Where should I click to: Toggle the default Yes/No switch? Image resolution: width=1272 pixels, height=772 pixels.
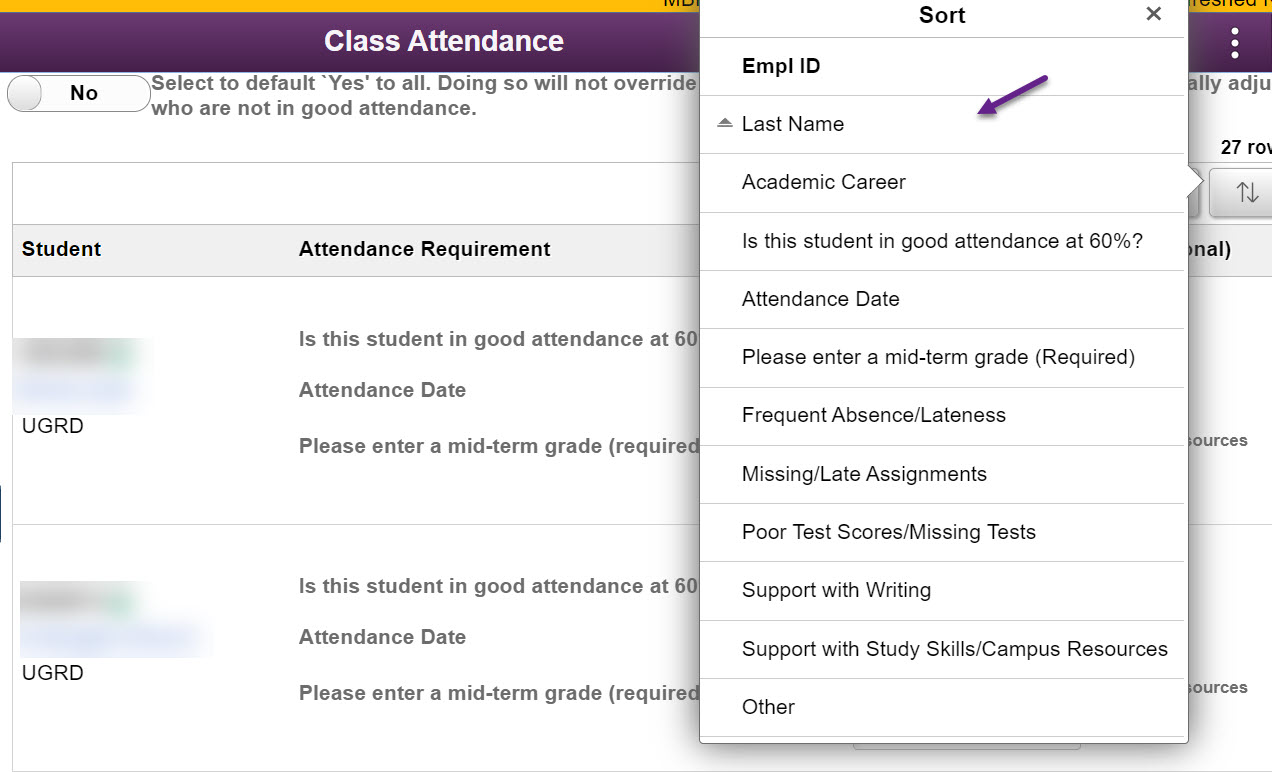78,93
